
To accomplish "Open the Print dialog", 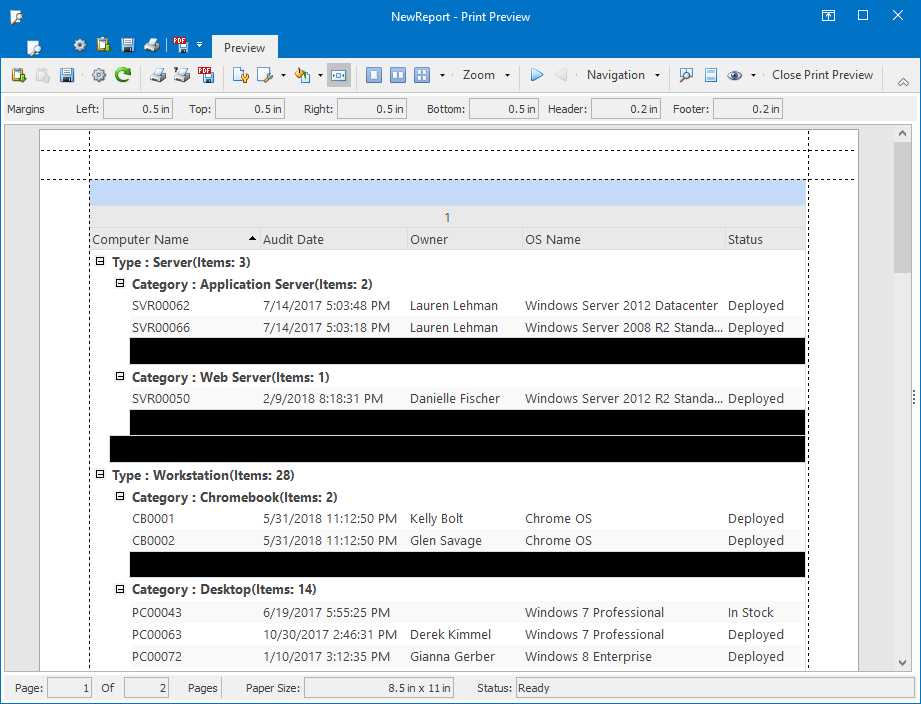I will 158,75.
